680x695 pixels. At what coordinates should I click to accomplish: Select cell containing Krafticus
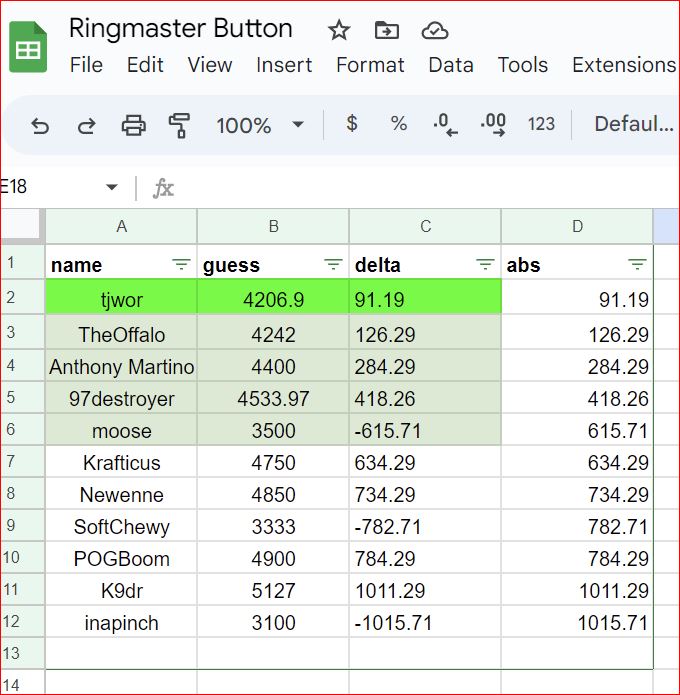tap(121, 462)
